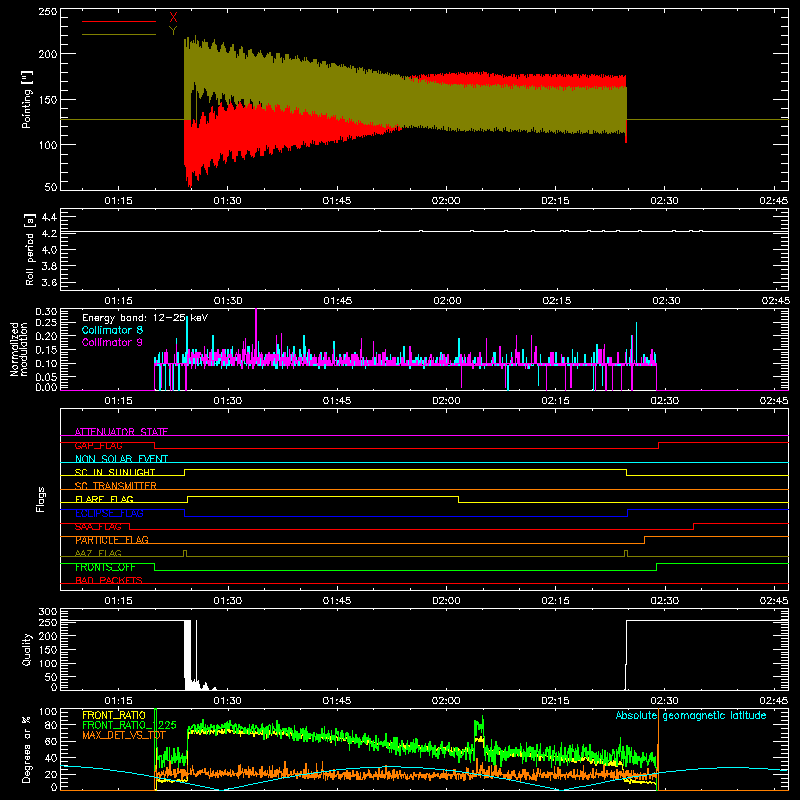Select the FRONTS_OFF flag label
This screenshot has width=800, height=800.
tap(105, 567)
